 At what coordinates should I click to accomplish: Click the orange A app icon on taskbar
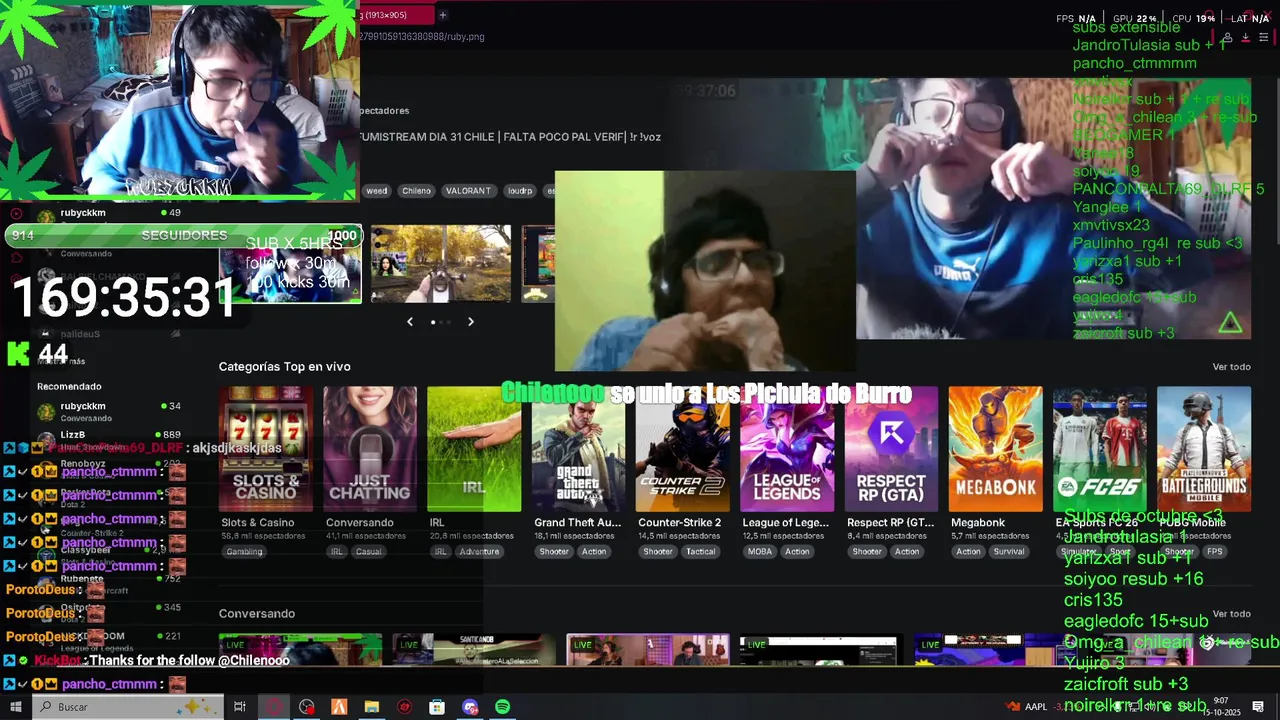339,707
